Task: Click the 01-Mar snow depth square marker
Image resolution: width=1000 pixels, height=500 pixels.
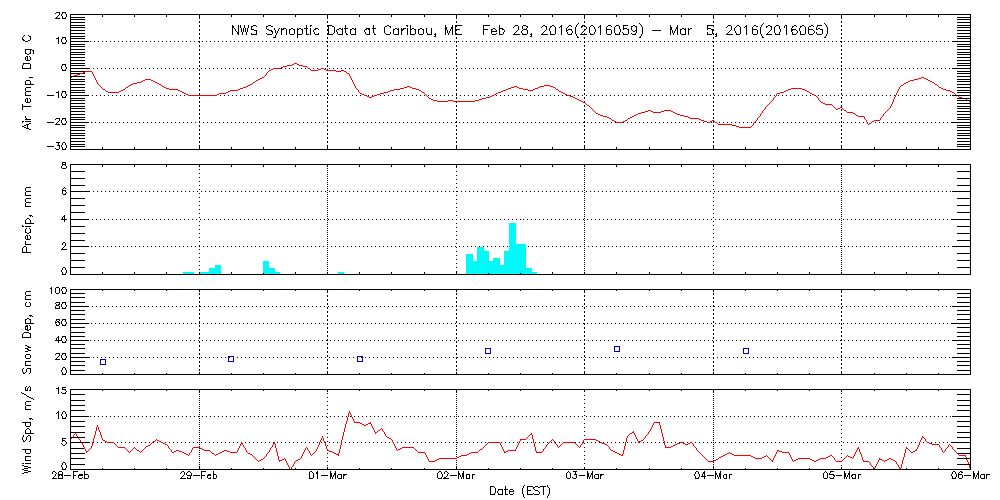Action: 360,359
